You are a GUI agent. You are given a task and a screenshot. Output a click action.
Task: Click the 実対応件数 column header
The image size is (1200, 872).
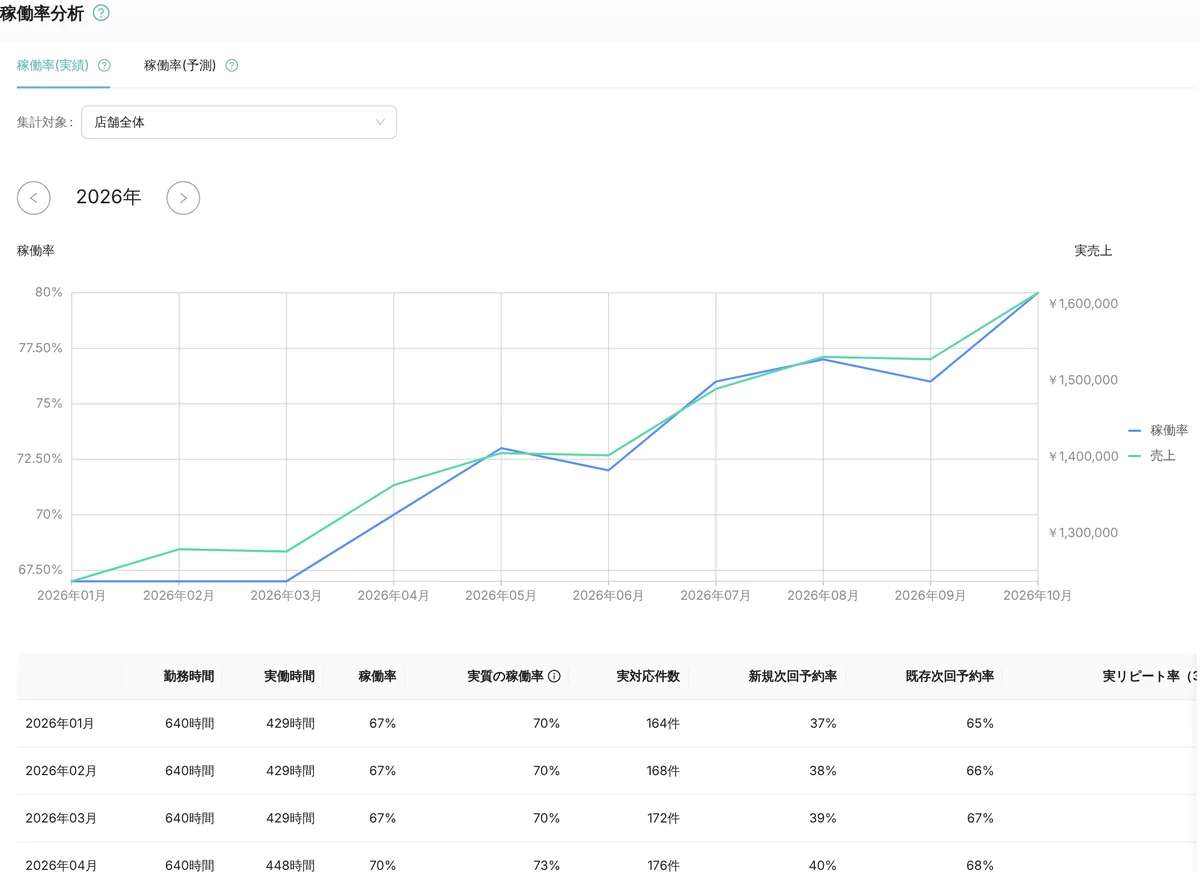[x=648, y=676]
